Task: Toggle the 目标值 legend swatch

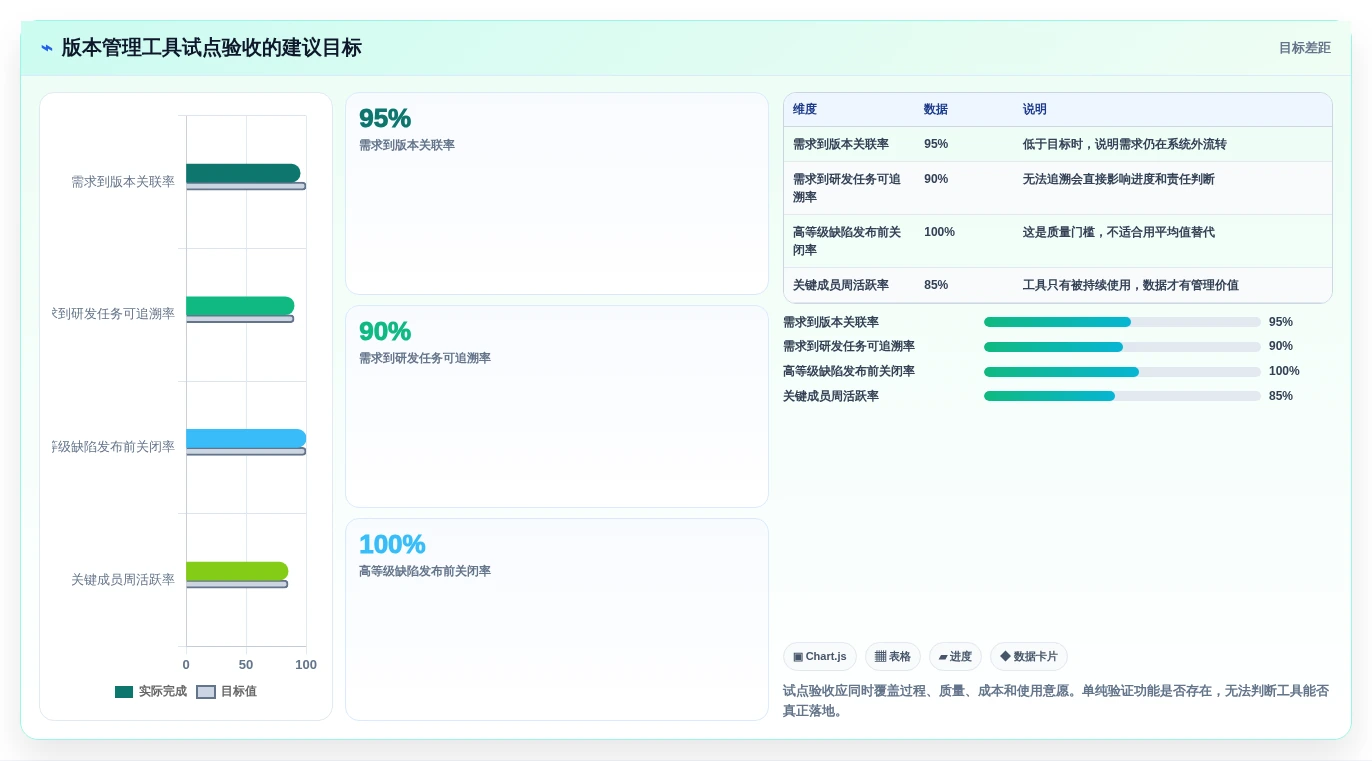Action: [x=206, y=692]
